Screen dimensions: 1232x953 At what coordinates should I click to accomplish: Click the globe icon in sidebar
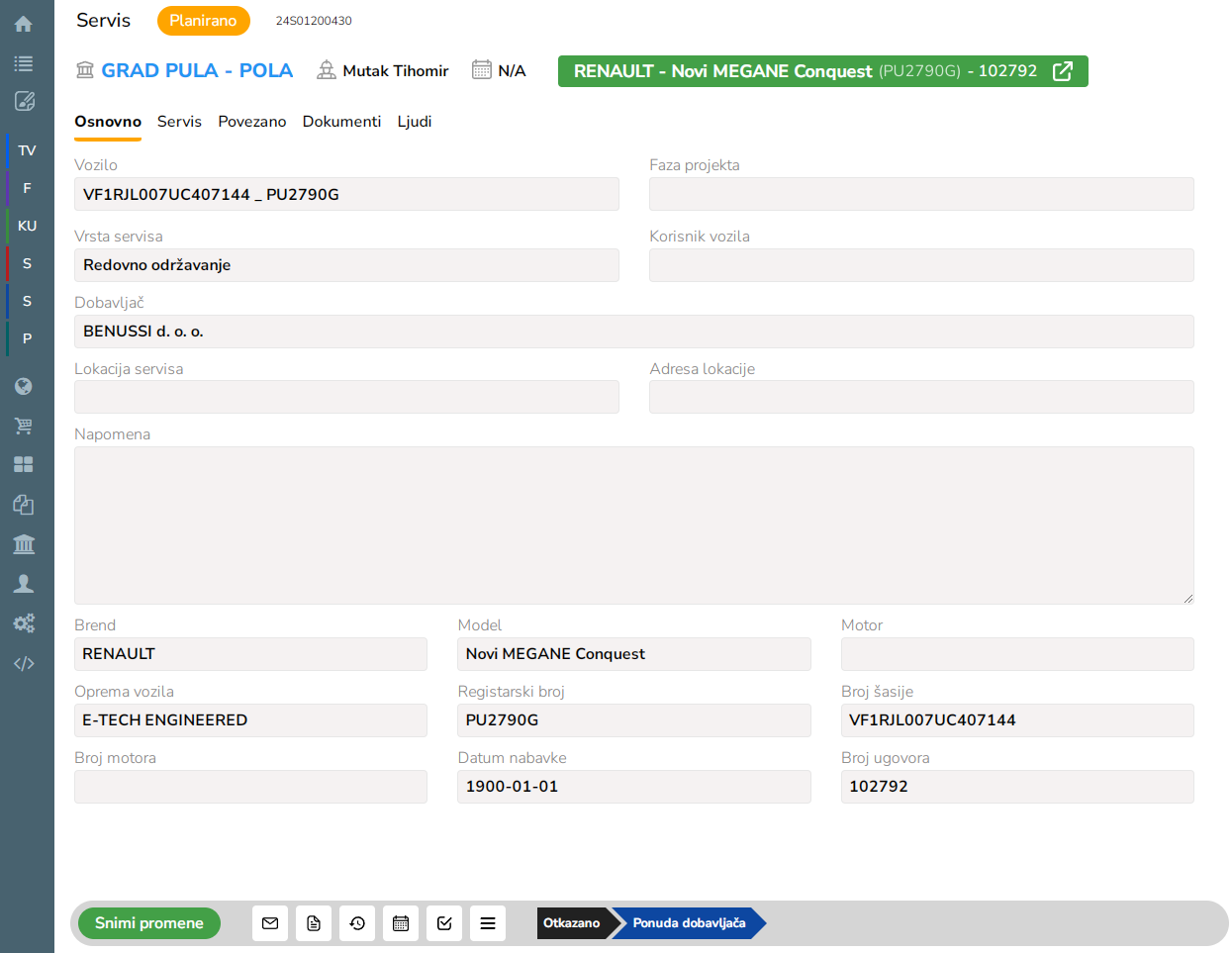tap(24, 386)
